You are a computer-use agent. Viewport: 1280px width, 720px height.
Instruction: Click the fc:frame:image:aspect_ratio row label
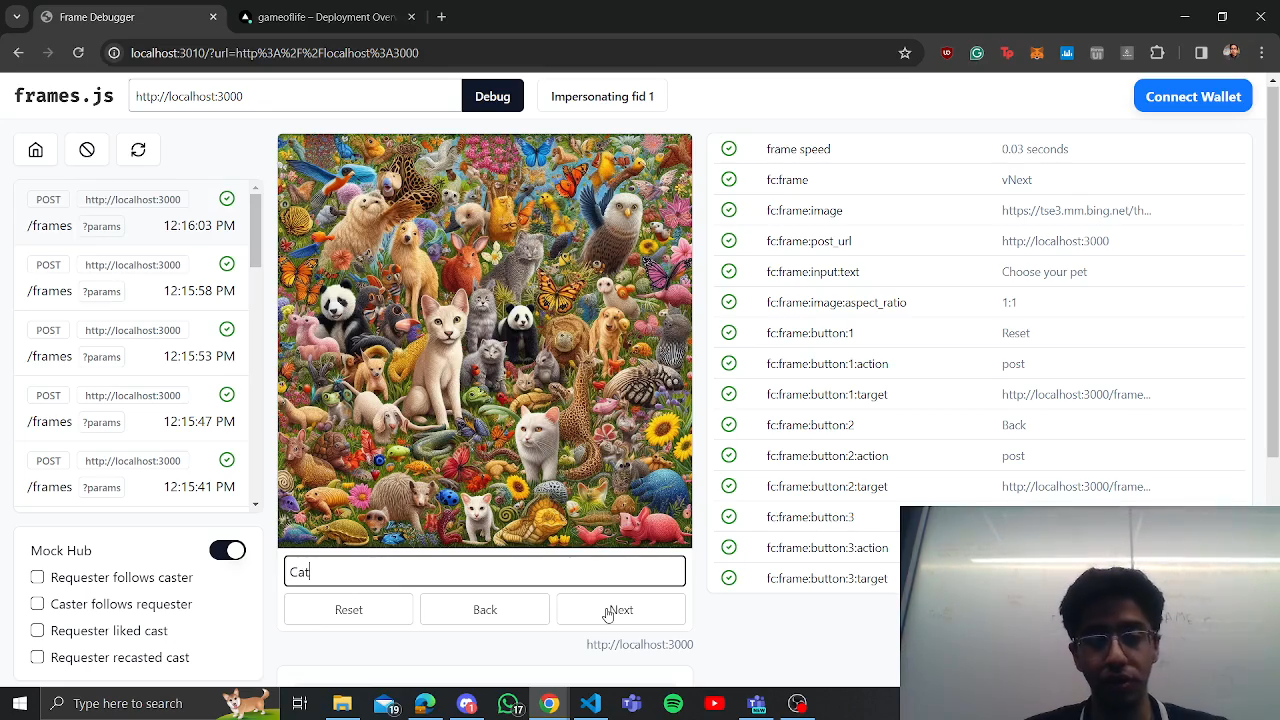click(x=837, y=302)
